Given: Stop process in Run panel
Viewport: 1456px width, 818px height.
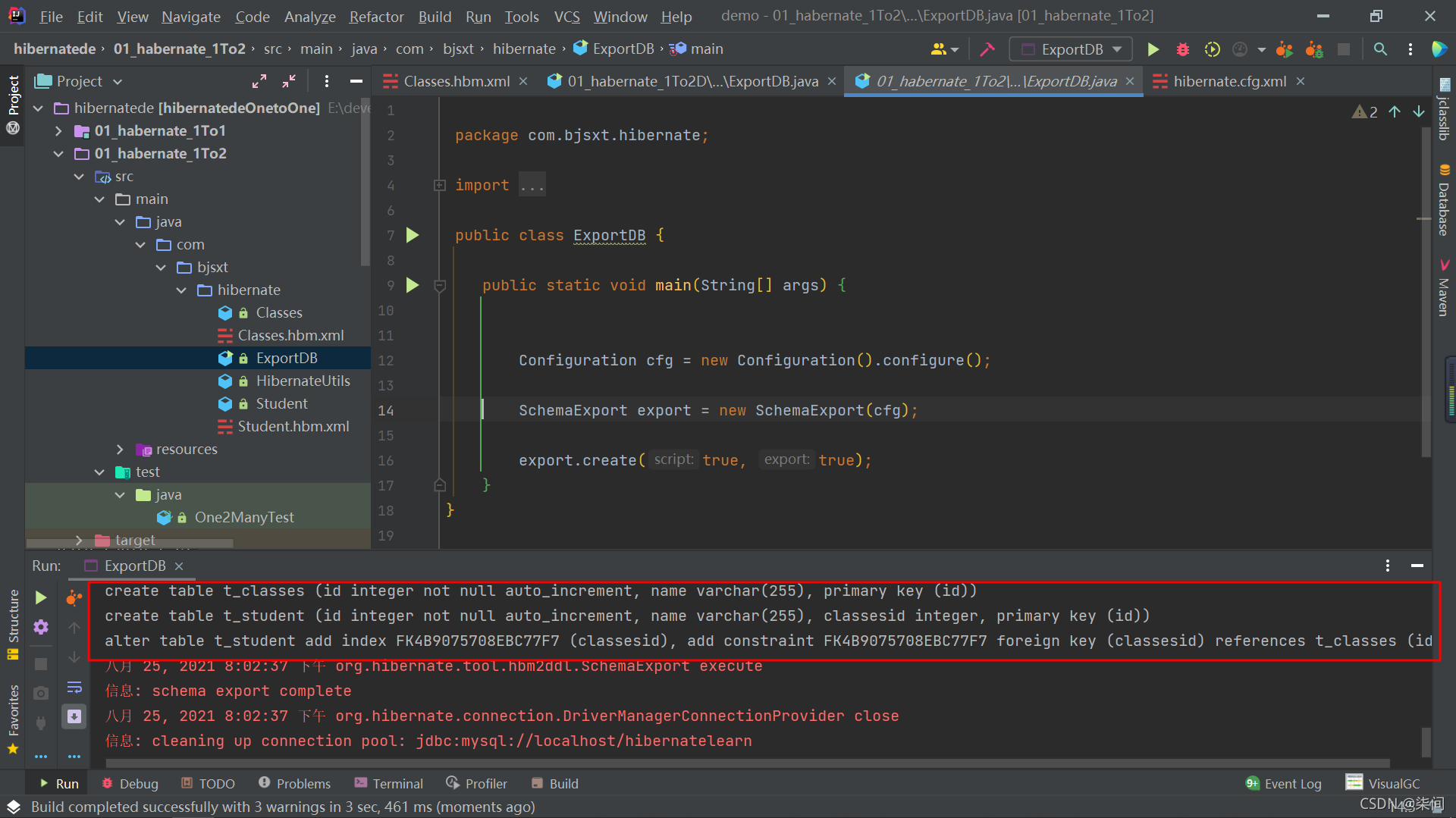Looking at the screenshot, I should click(x=41, y=664).
